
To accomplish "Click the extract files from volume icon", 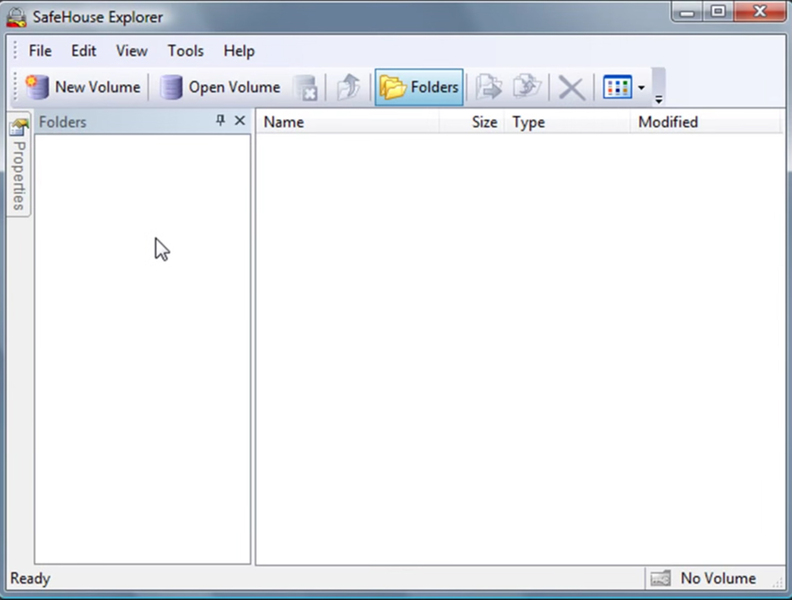I will pyautogui.click(x=527, y=87).
